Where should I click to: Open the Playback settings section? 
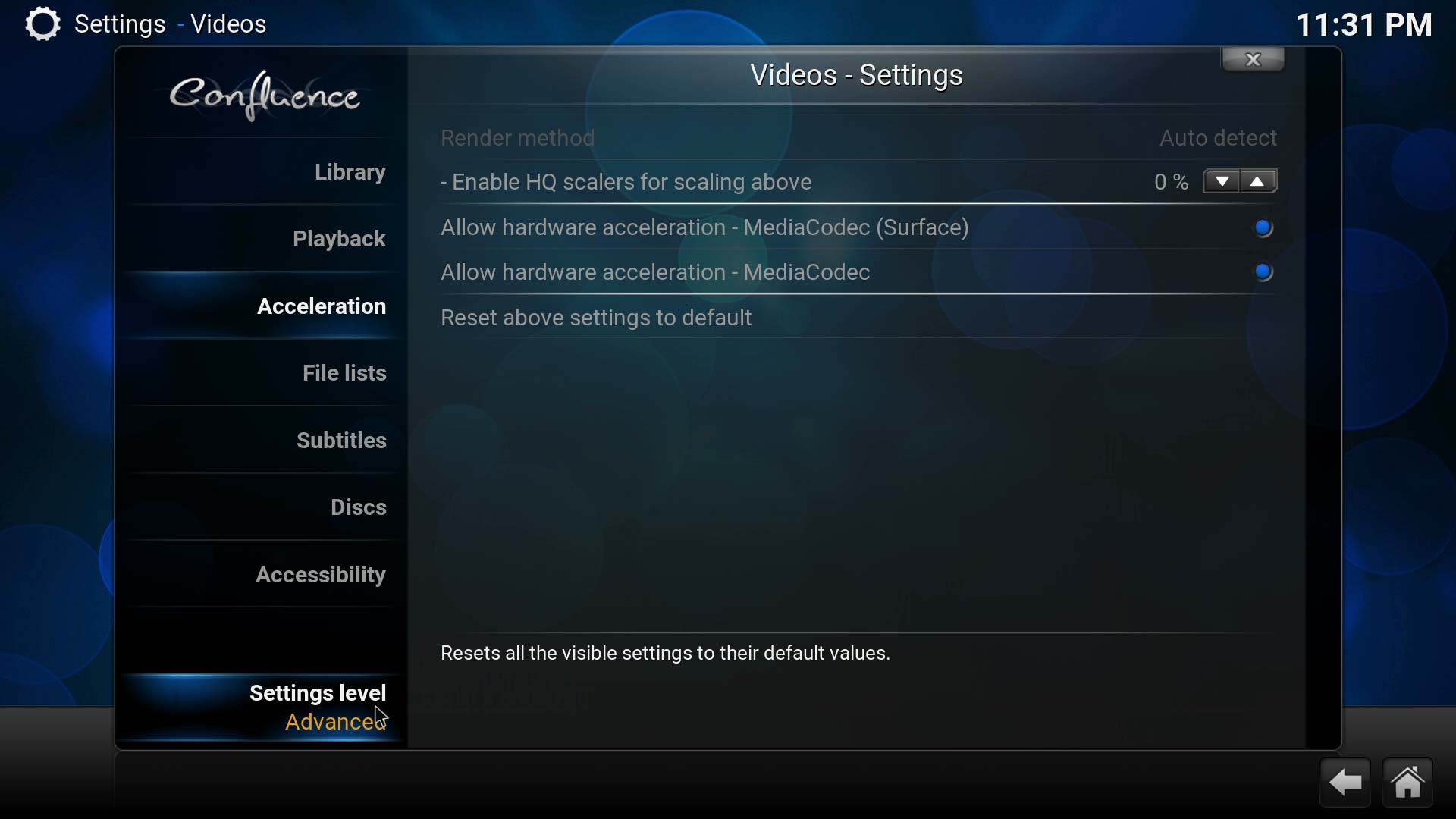[339, 239]
